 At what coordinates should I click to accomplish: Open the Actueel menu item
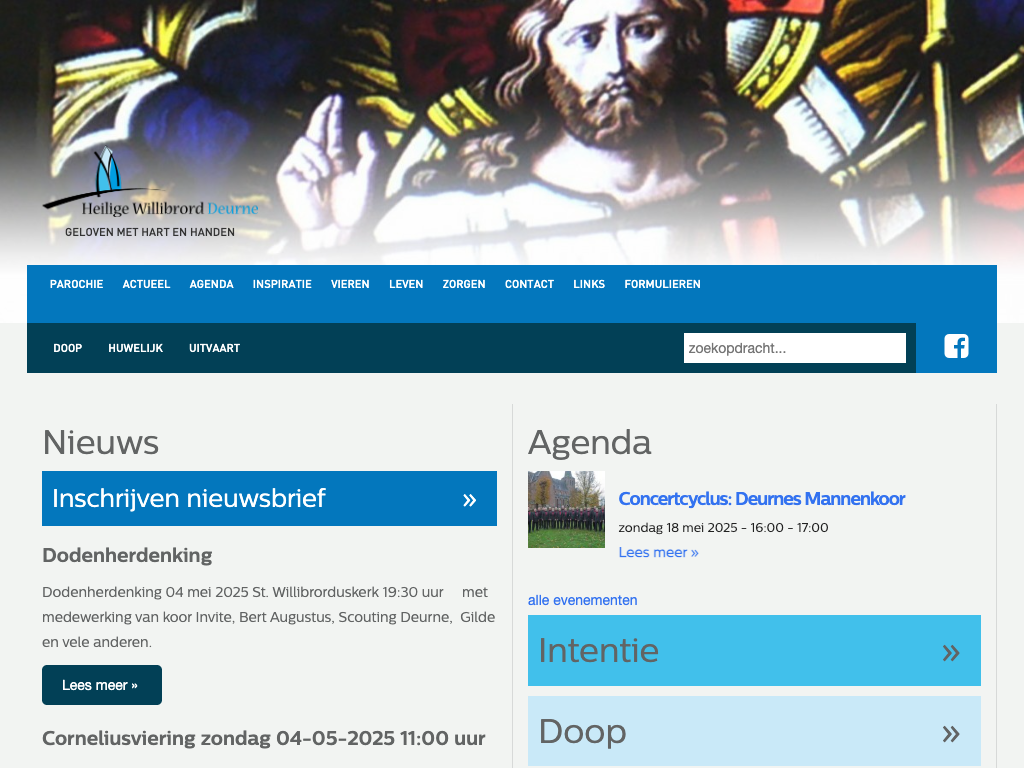pos(146,284)
